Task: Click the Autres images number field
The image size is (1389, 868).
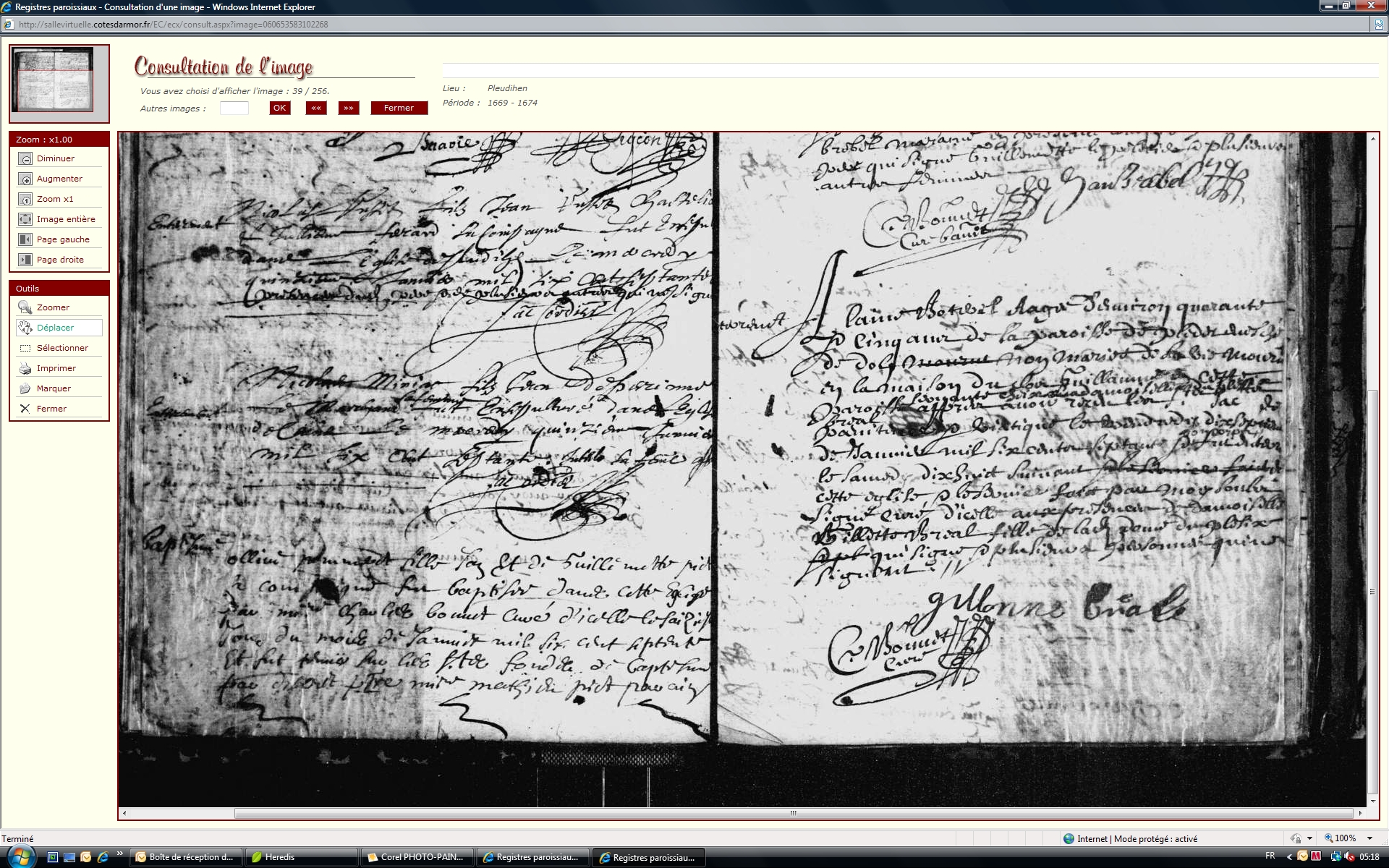Action: pos(234,108)
